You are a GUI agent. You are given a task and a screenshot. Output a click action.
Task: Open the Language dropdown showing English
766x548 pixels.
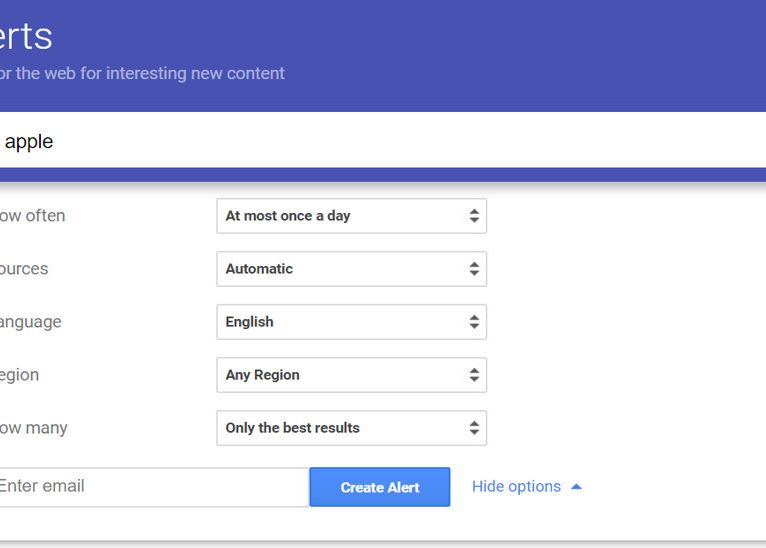tap(340, 322)
